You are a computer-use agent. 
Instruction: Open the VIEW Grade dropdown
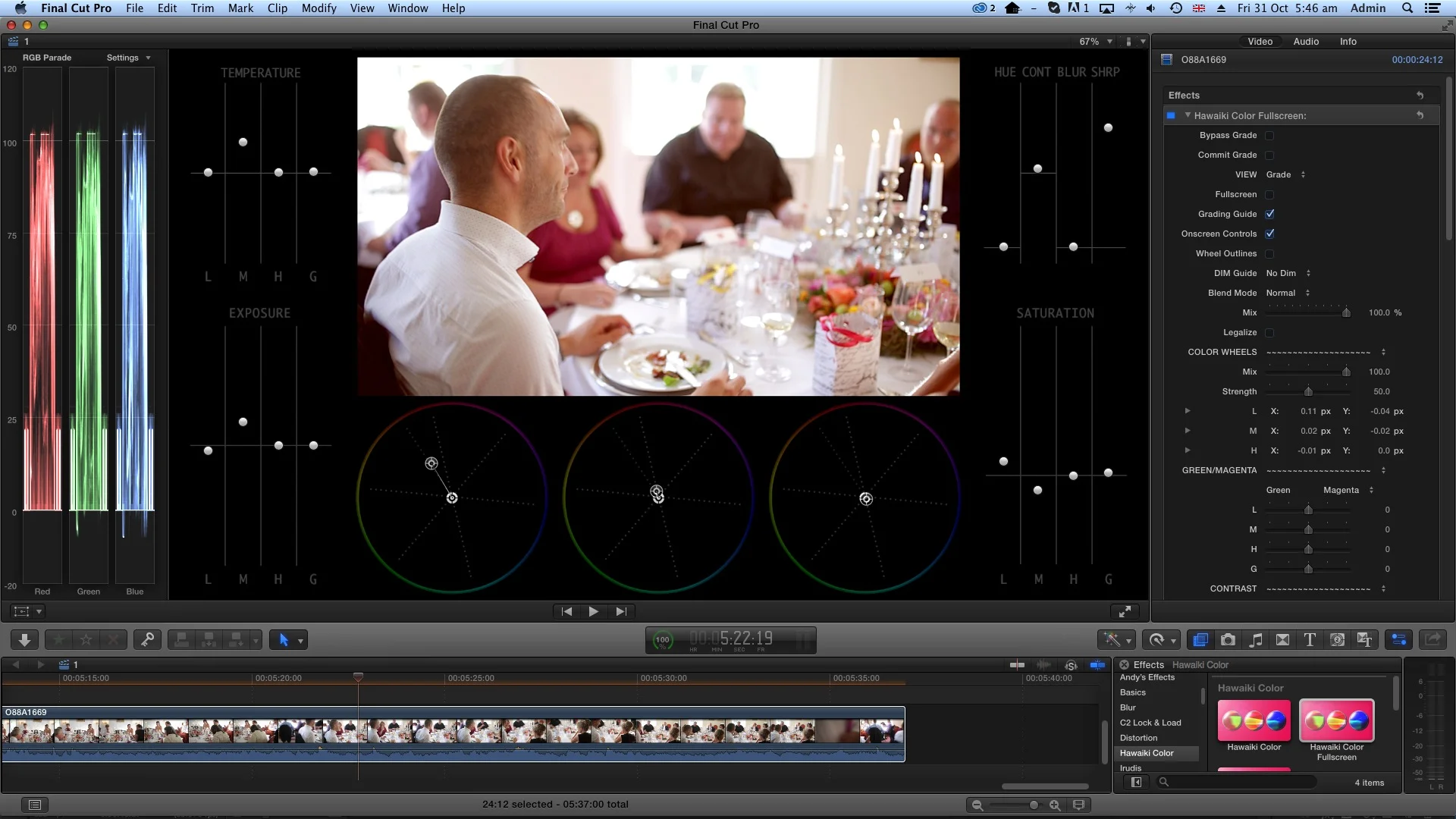point(1286,175)
